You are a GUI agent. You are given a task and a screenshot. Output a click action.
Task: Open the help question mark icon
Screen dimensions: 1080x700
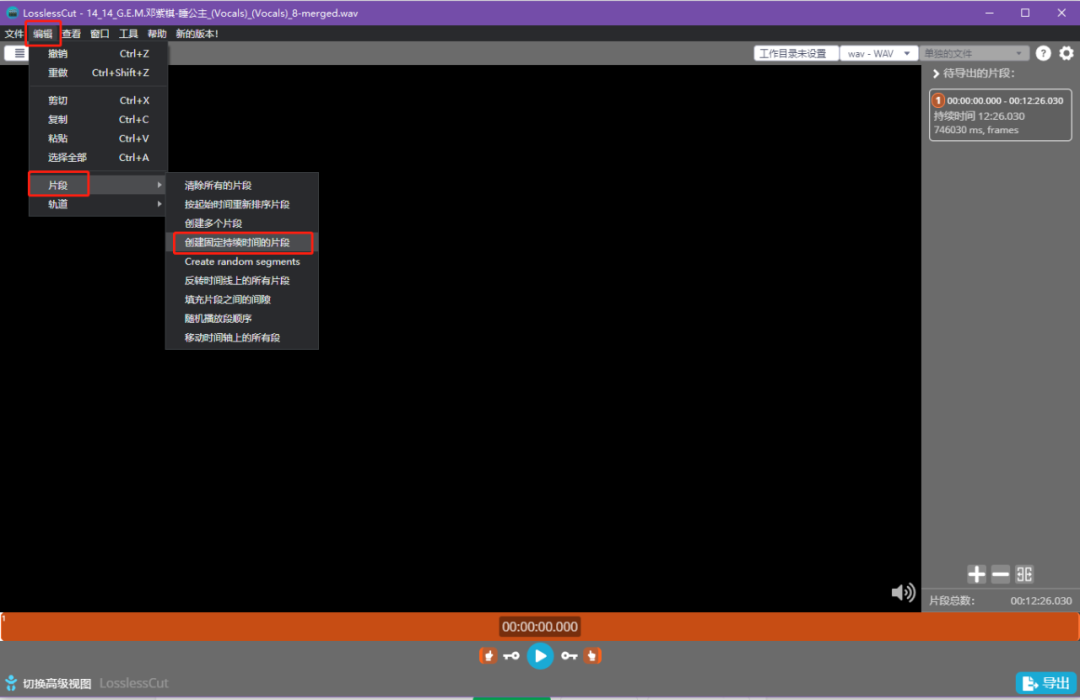(1043, 53)
